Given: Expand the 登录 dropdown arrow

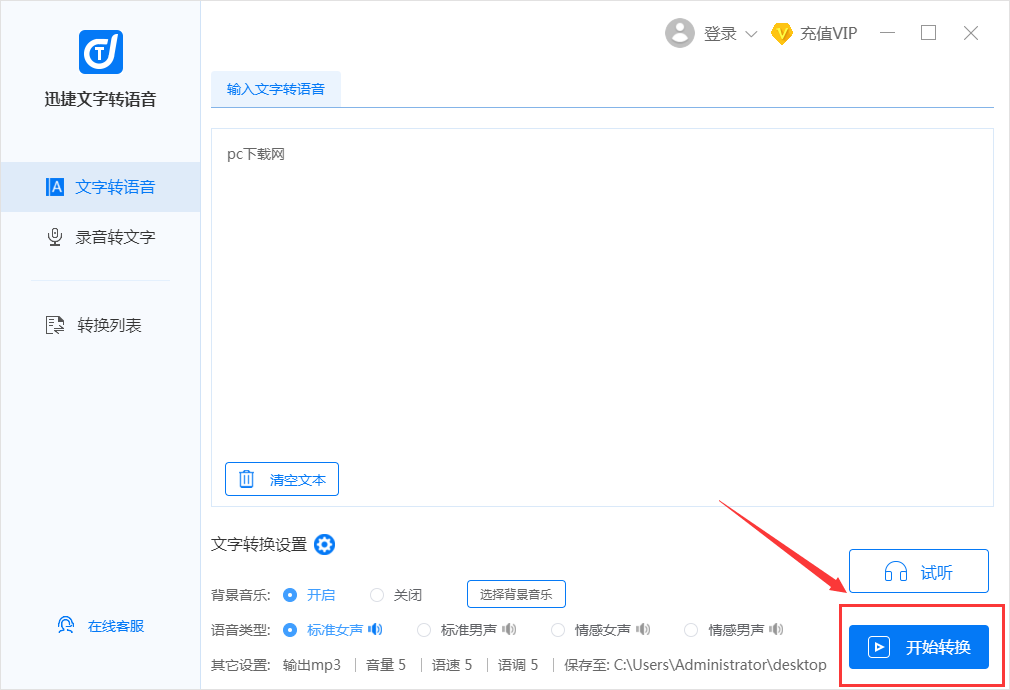Looking at the screenshot, I should (x=752, y=34).
